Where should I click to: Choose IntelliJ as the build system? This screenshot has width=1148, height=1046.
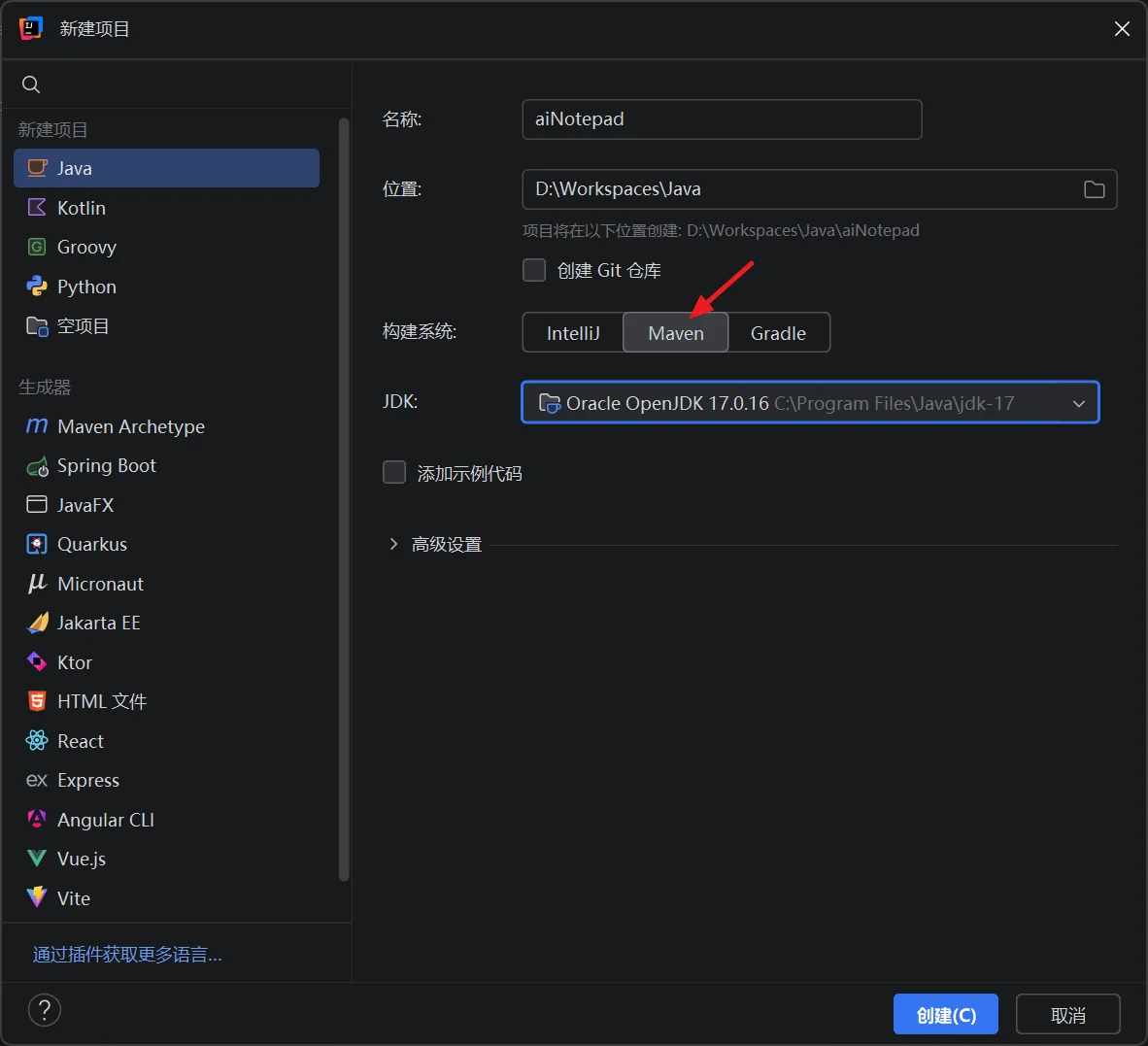tap(573, 333)
